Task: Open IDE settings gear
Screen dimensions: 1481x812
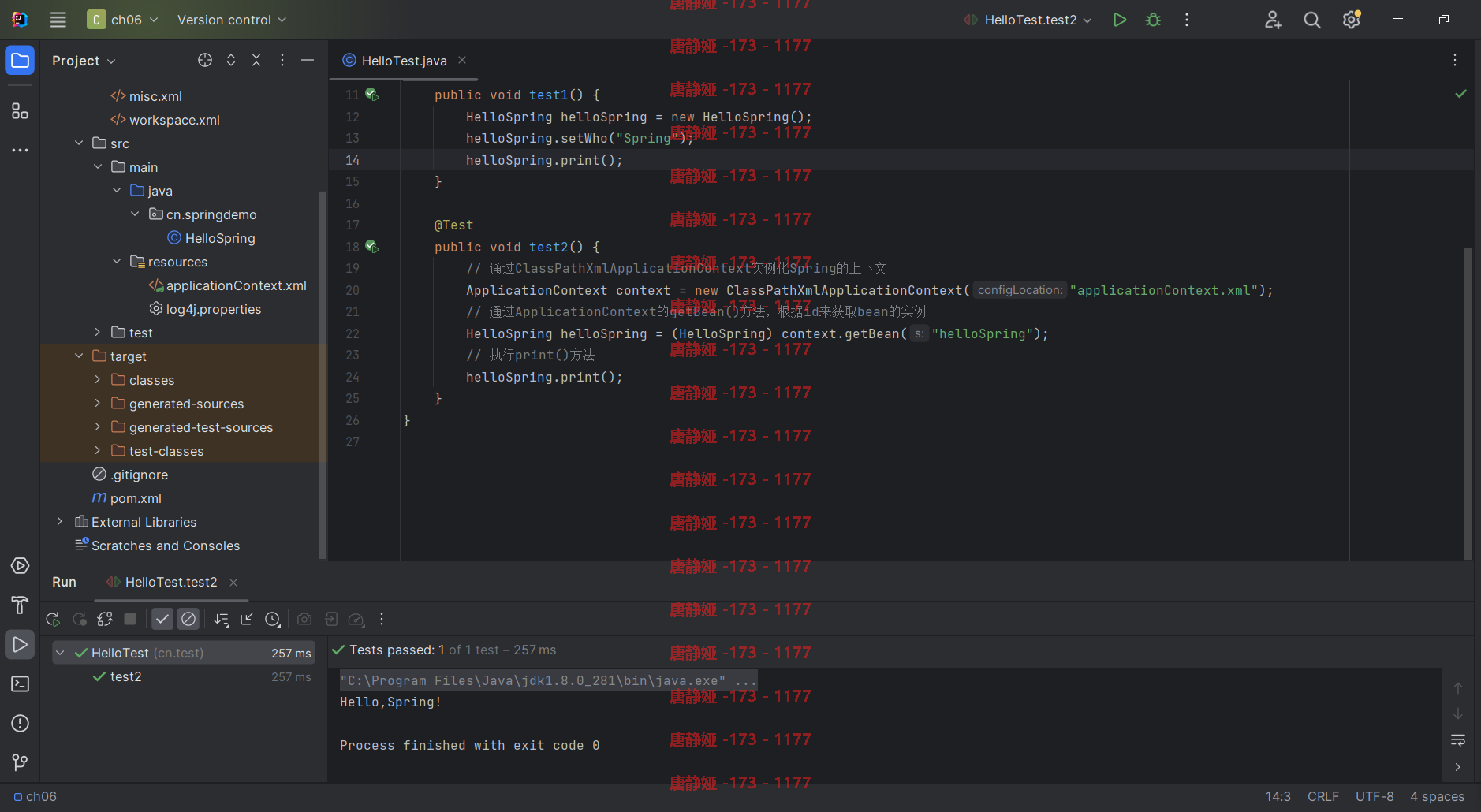Action: pos(1352,20)
